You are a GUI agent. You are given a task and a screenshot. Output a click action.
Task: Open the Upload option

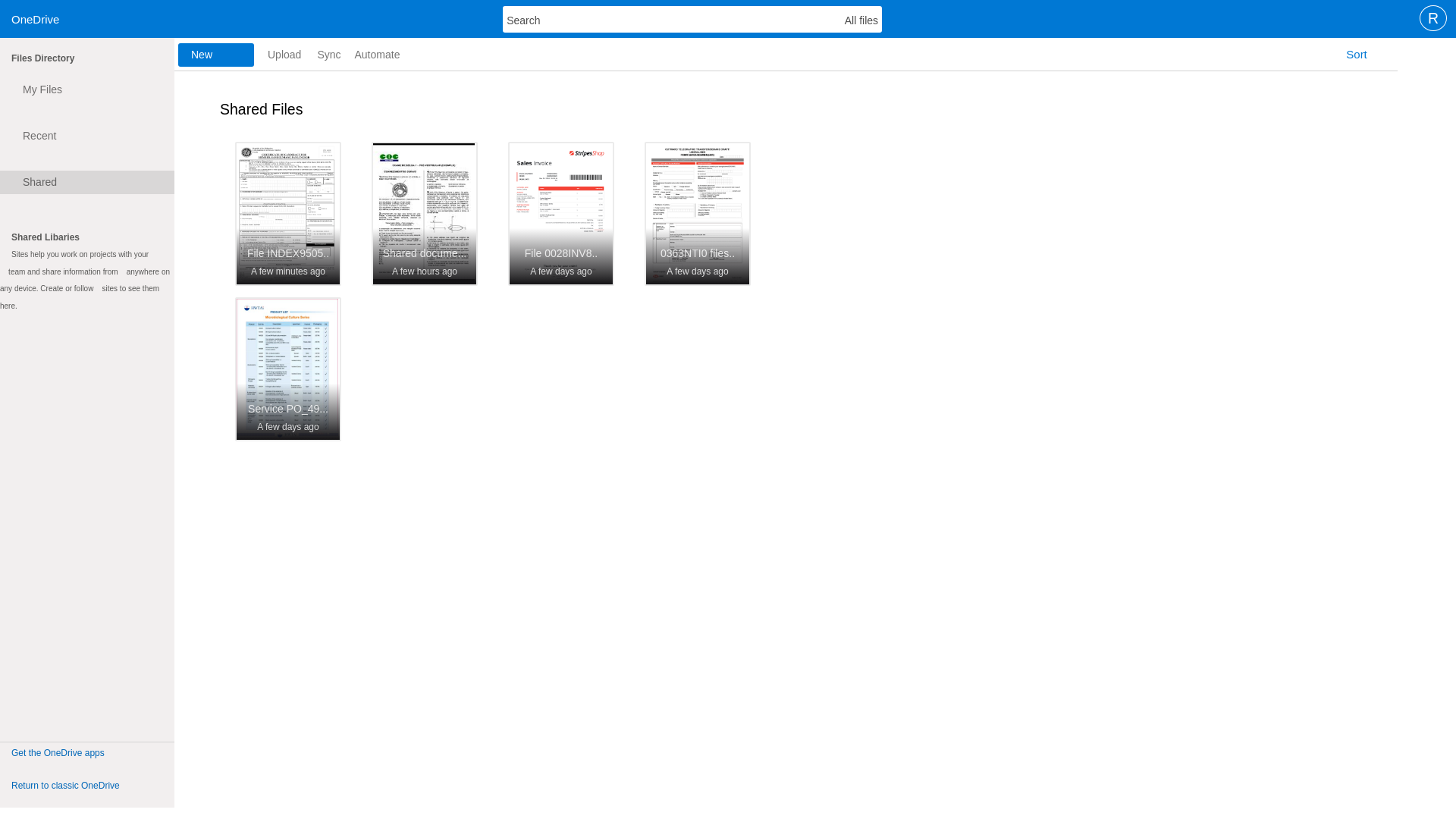click(284, 55)
